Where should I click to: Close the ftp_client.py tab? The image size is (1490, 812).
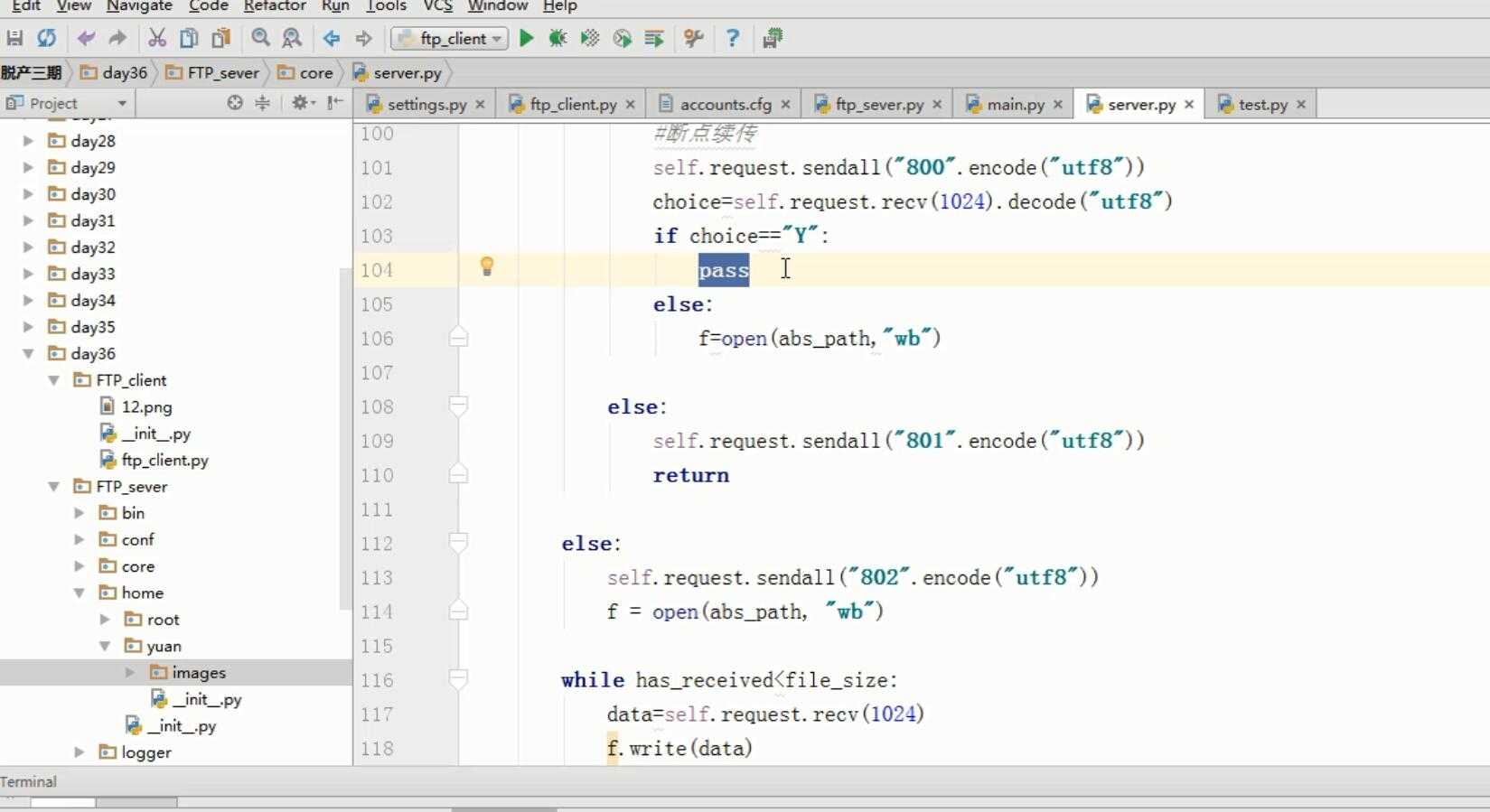[630, 105]
